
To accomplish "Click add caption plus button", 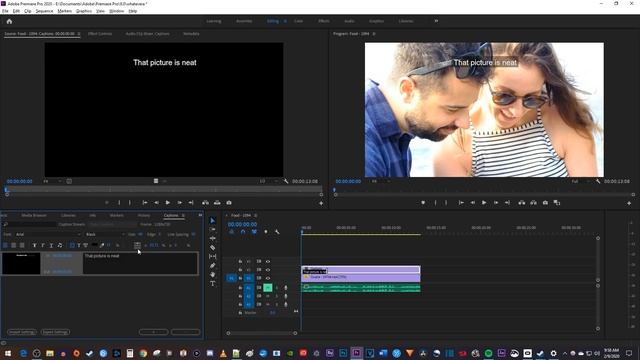I will coord(153,332).
